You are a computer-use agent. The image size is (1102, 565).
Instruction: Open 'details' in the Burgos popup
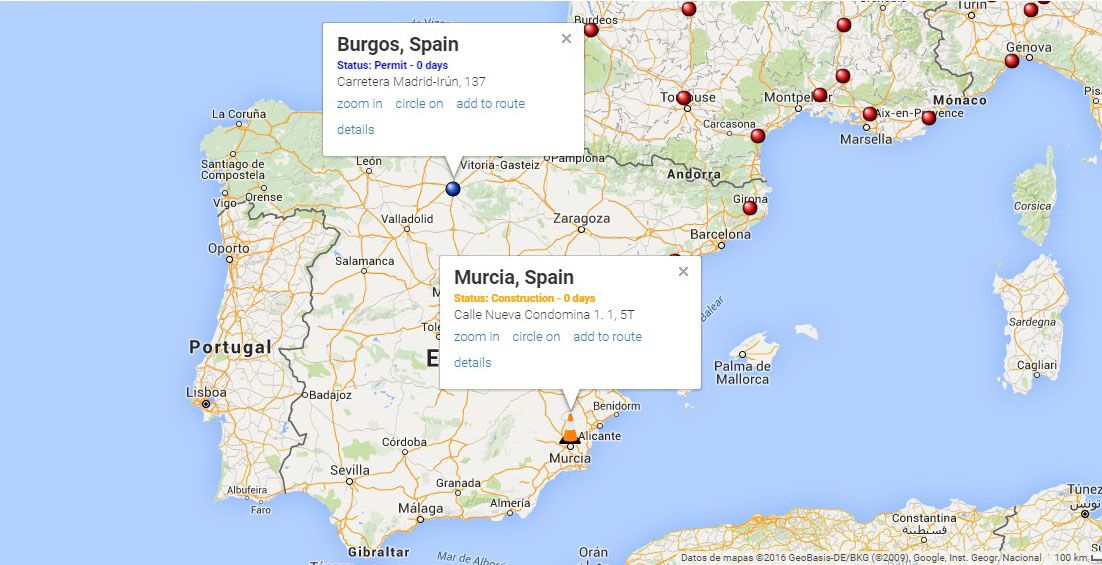[356, 129]
